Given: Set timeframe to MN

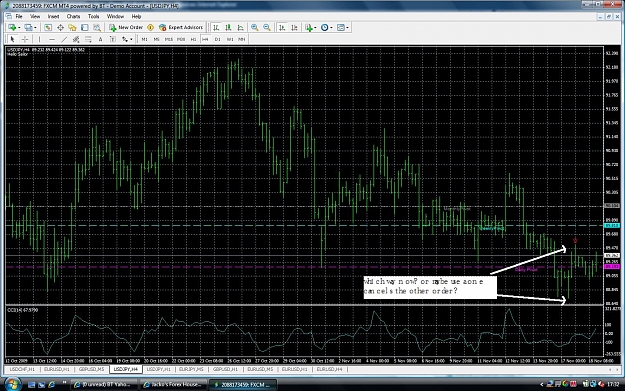Looking at the screenshot, I should point(242,39).
